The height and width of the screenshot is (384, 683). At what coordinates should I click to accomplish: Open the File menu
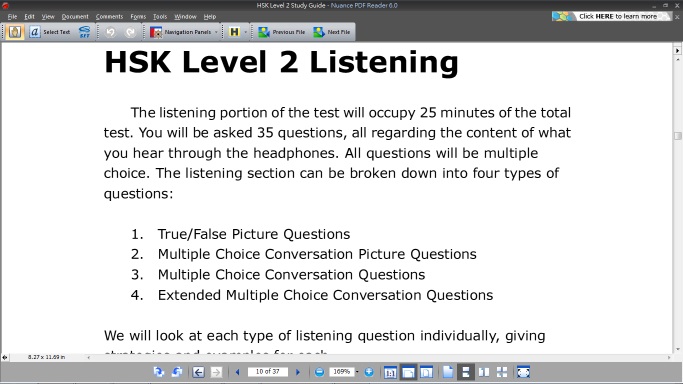coord(12,17)
